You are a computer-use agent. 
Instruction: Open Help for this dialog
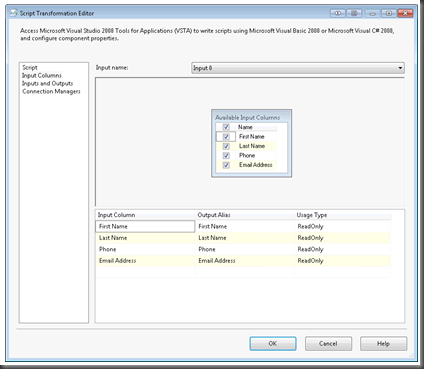[x=383, y=343]
